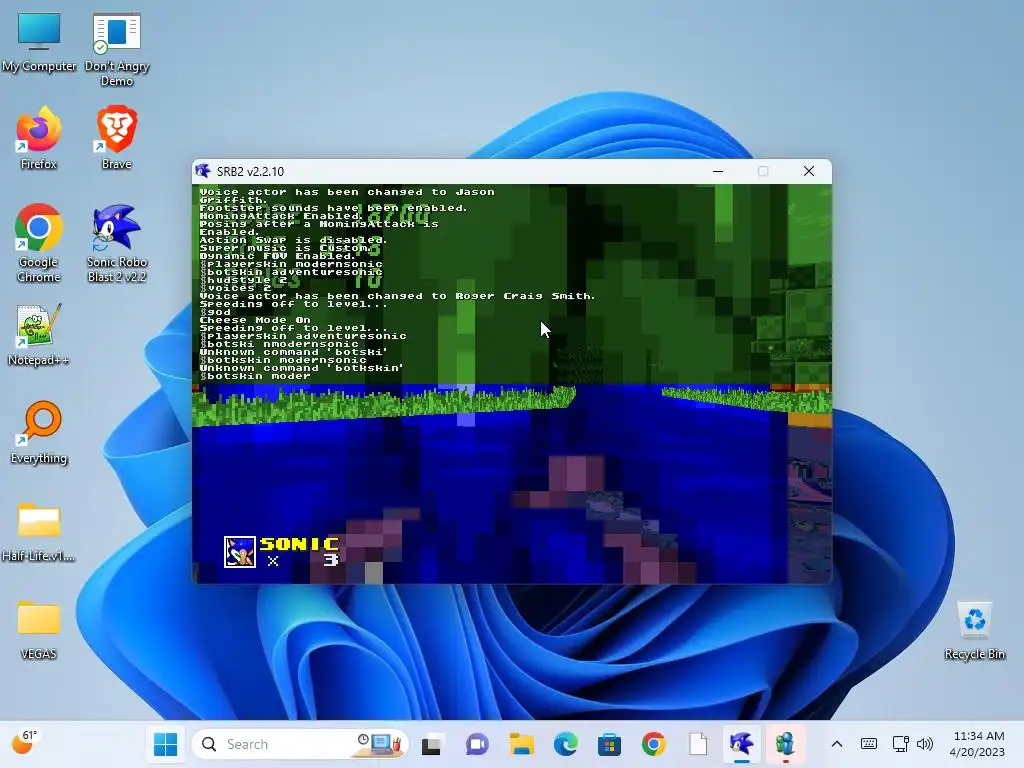Launch Microsoft Edge from the taskbar

pyautogui.click(x=566, y=744)
